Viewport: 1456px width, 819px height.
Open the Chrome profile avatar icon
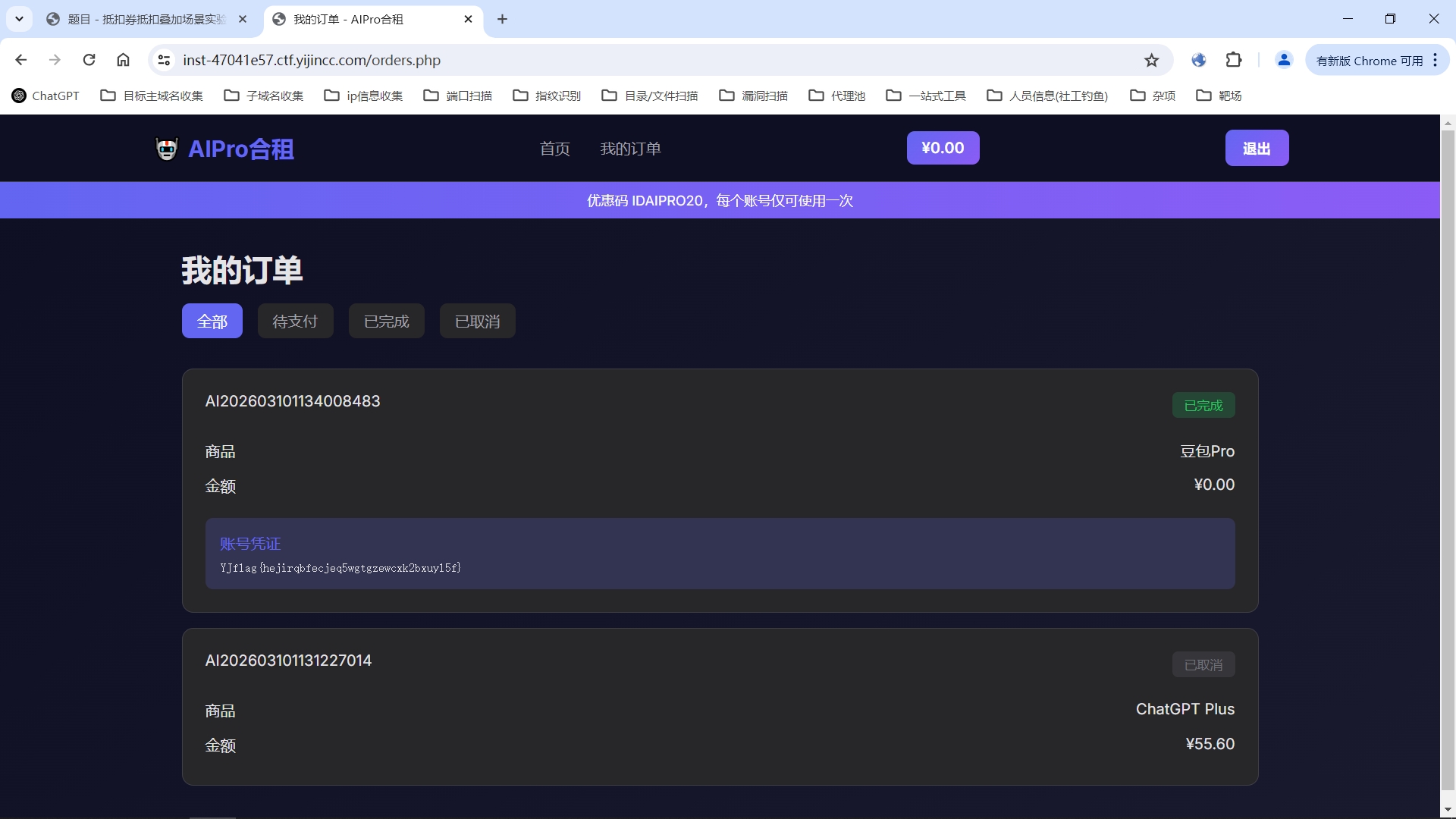(x=1283, y=60)
